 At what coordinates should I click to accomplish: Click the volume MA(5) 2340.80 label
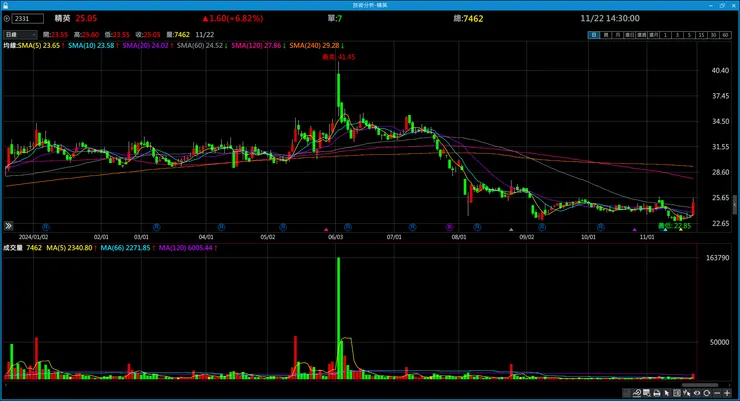[69, 248]
